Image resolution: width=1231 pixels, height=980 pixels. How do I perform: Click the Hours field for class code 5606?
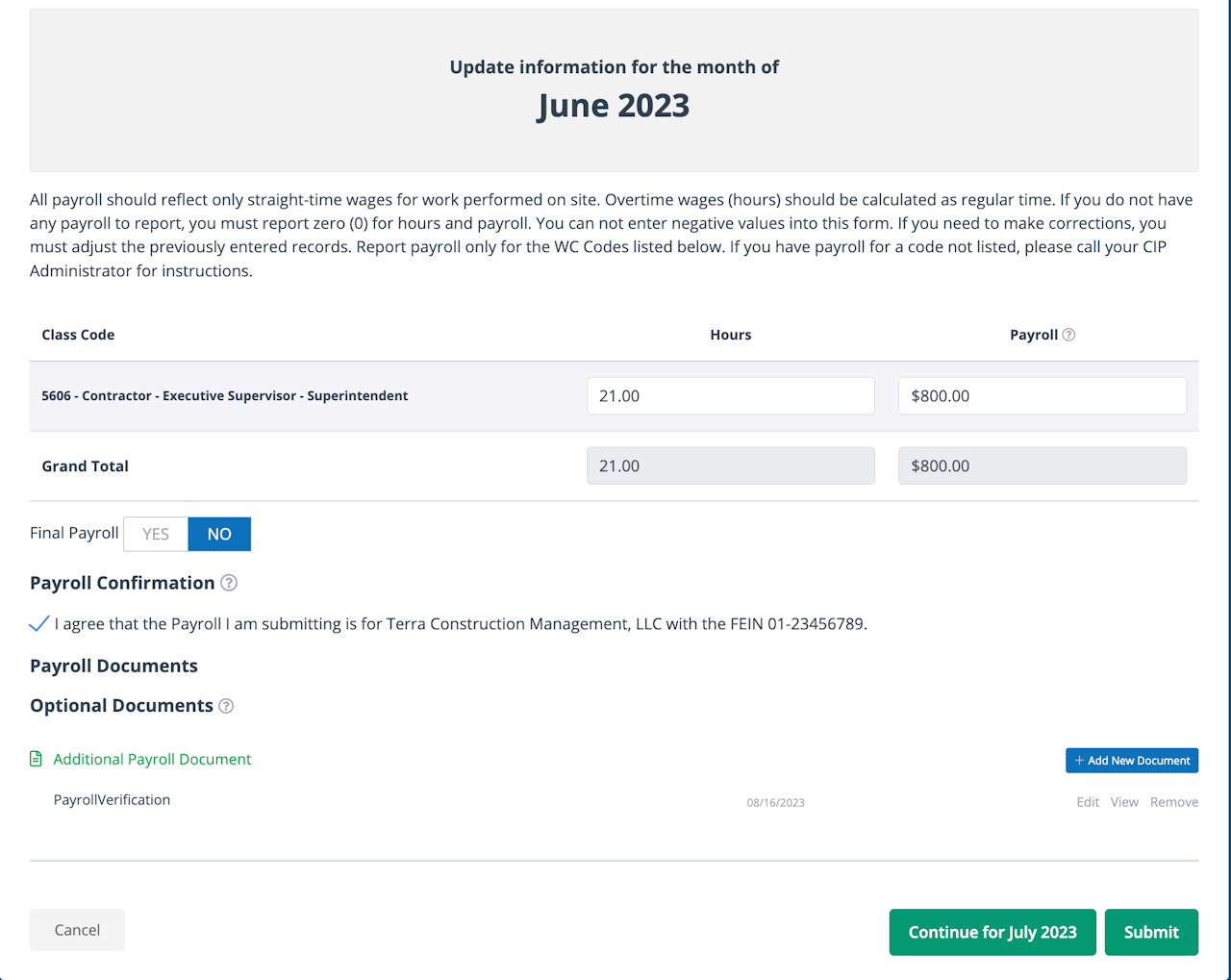click(x=730, y=396)
